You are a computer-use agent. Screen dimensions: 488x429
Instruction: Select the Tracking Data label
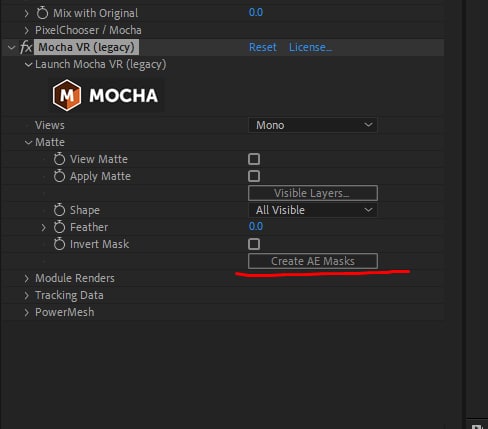click(69, 295)
